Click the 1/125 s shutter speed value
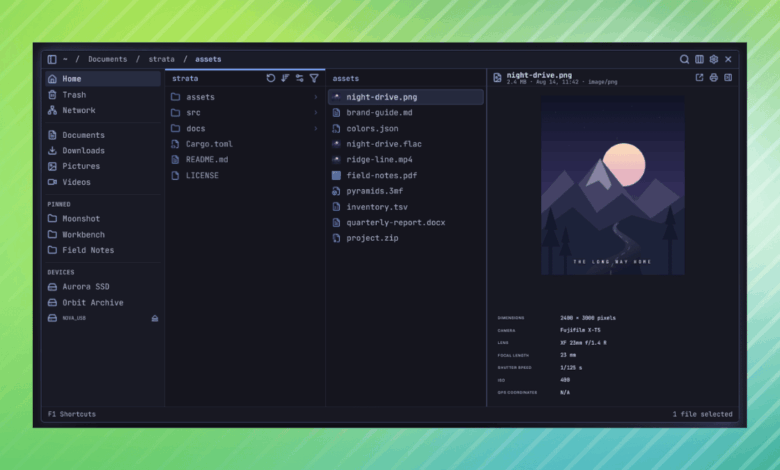The height and width of the screenshot is (470, 780). click(x=571, y=368)
